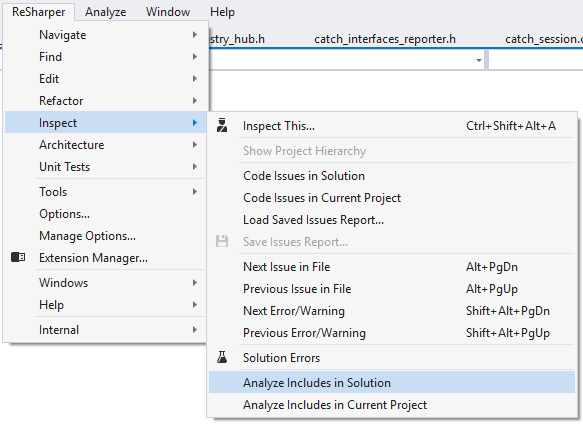Expand the Unit Tests submenu

(x=105, y=167)
